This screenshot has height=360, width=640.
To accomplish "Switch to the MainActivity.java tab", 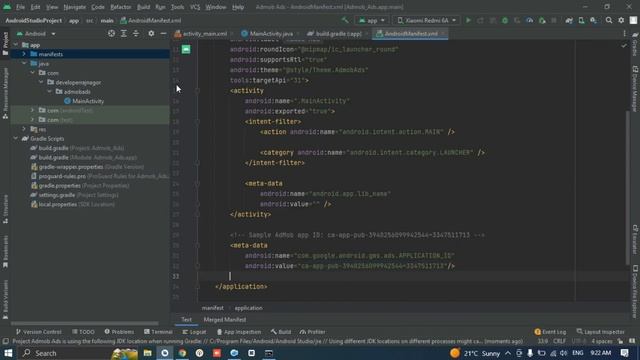I will pos(267,33).
